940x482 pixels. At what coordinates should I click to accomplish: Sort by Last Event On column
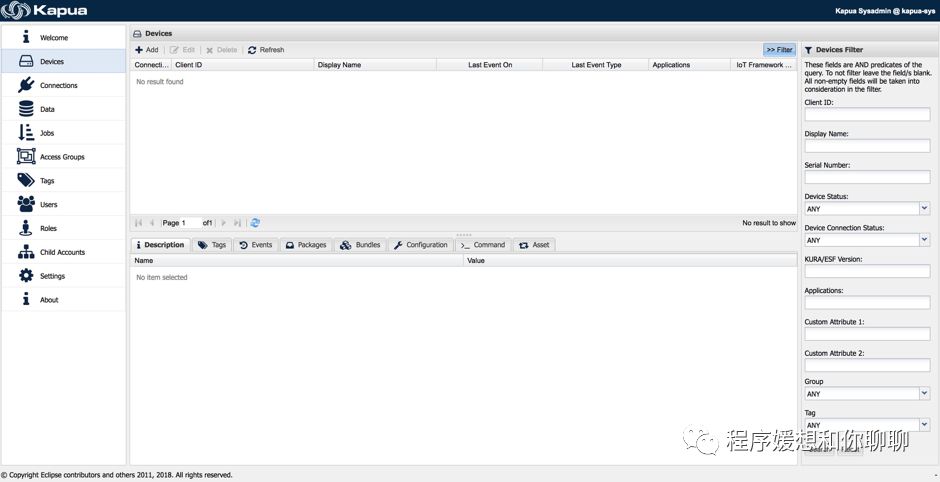pos(490,65)
